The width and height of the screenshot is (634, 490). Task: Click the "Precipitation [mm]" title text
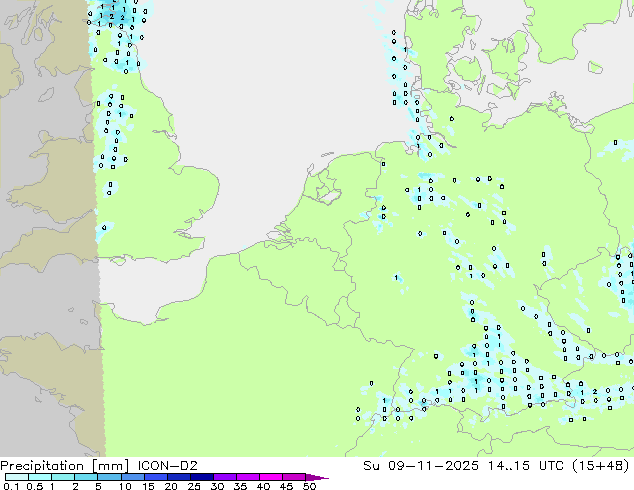point(65,466)
